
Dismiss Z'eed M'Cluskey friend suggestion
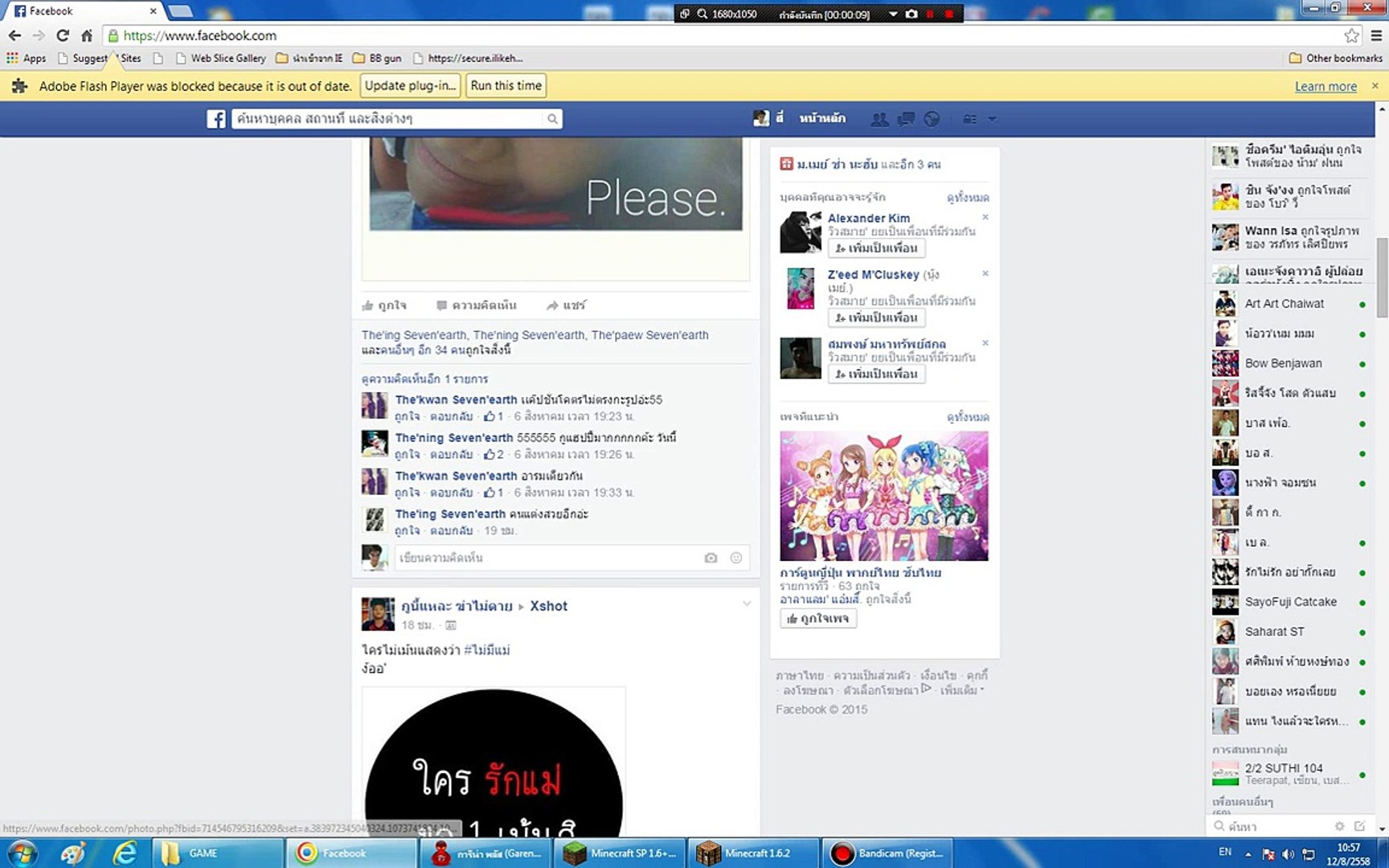pyautogui.click(x=985, y=273)
